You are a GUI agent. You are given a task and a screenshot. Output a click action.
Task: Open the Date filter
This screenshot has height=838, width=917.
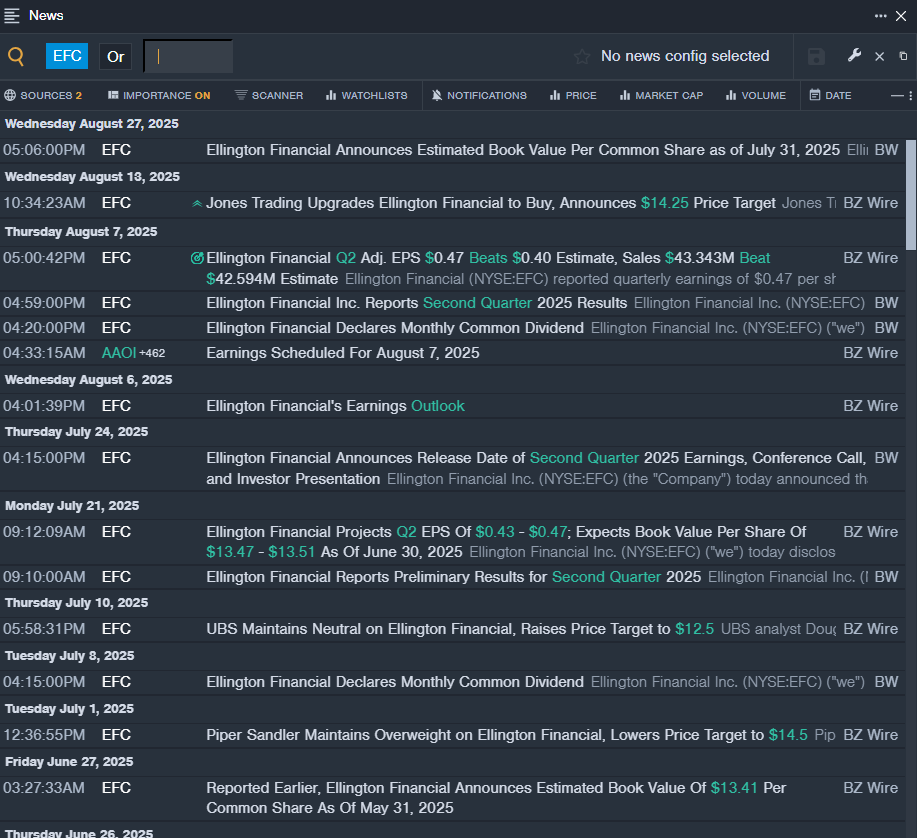830,95
